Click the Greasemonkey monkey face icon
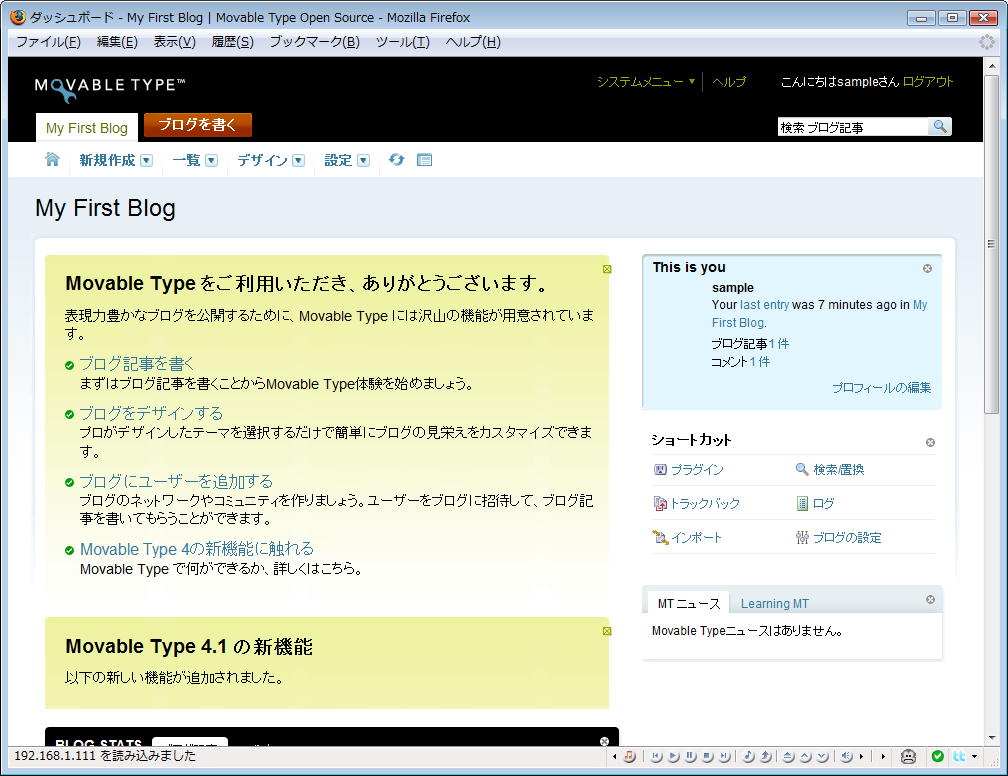This screenshot has width=1008, height=776. tap(908, 756)
